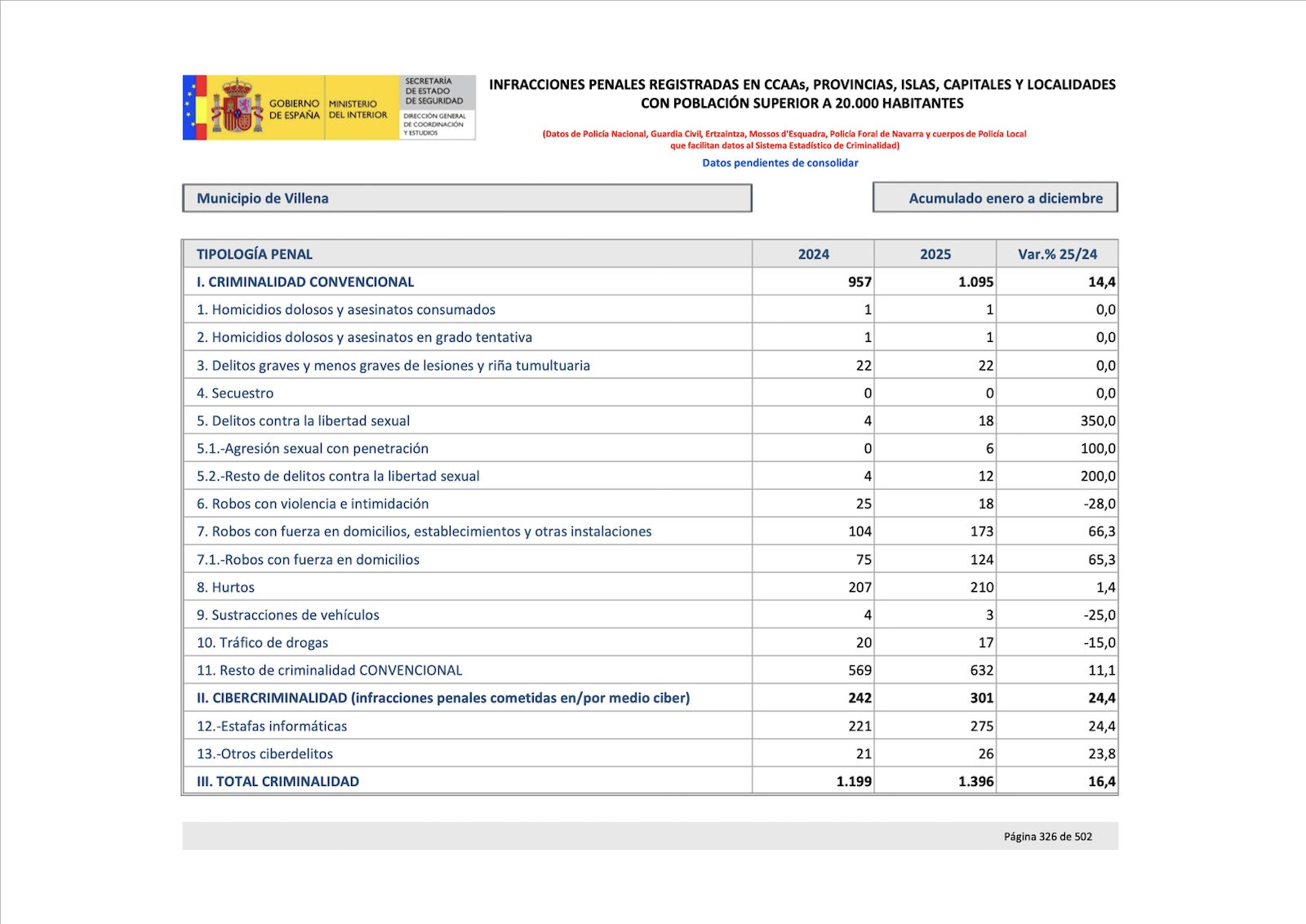1306x924 pixels.
Task: Select the Municipio de Villena box
Action: [466, 198]
